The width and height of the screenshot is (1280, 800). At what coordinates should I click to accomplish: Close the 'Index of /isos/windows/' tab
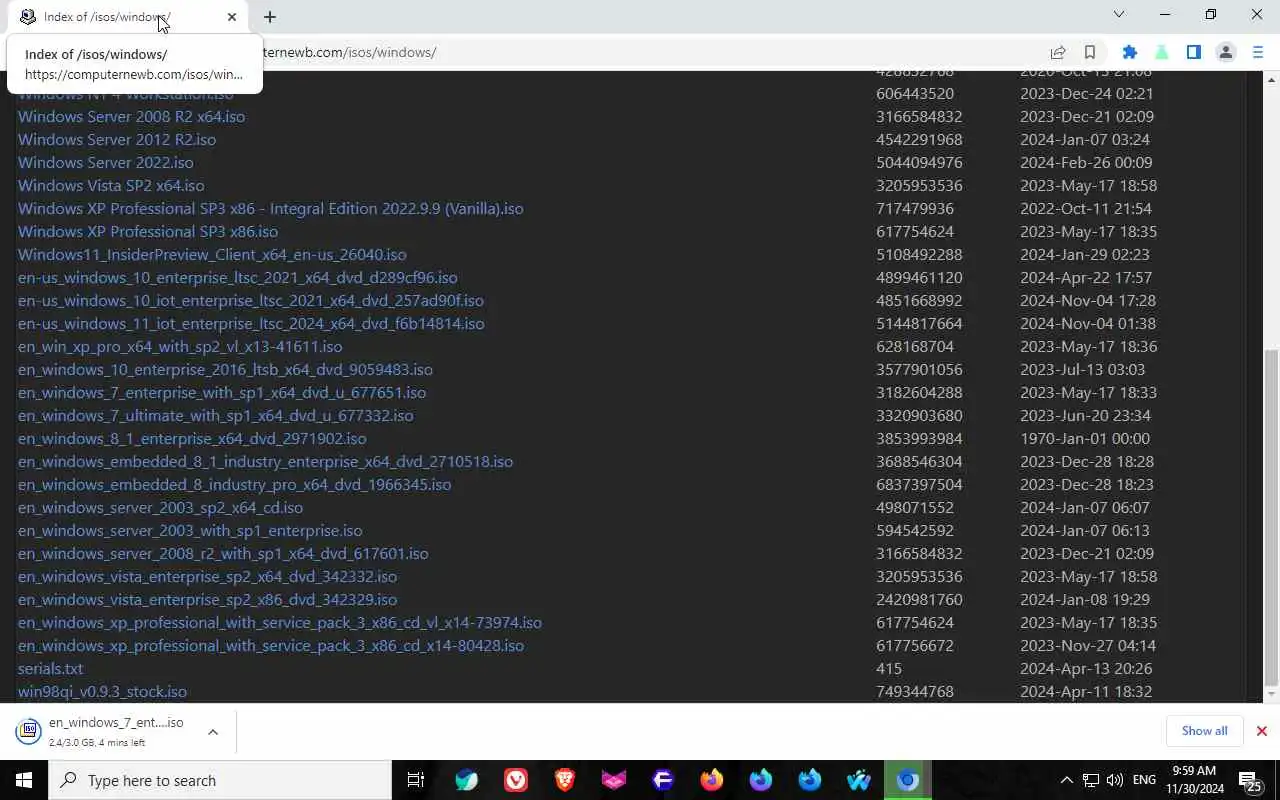(232, 17)
